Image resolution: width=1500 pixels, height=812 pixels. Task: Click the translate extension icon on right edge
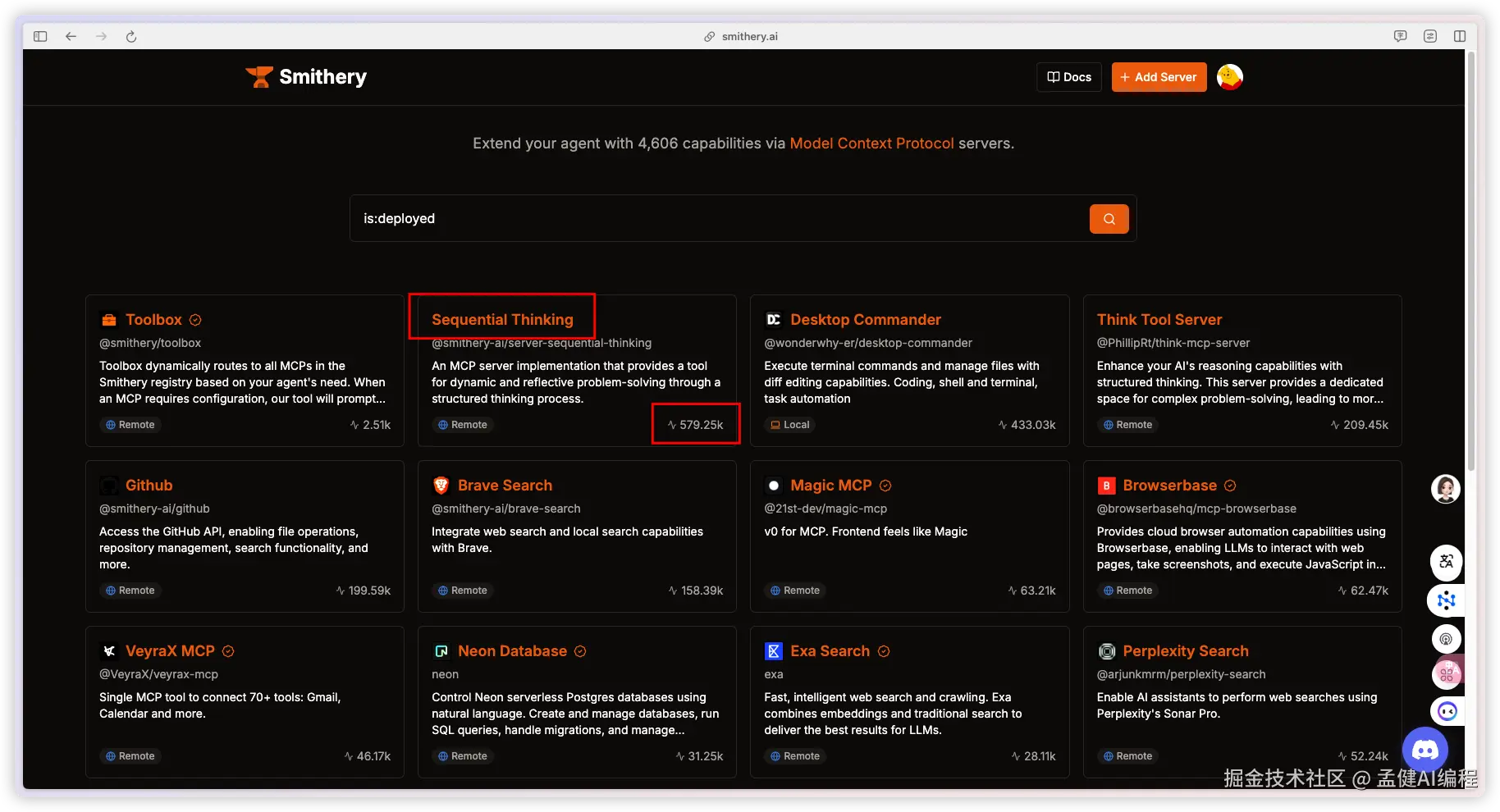1446,562
